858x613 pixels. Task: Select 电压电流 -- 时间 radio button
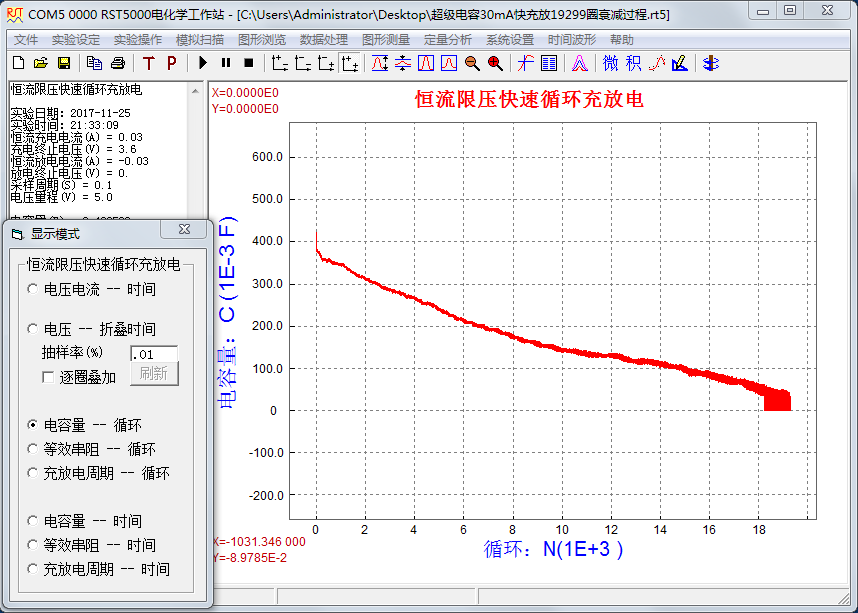click(34, 290)
